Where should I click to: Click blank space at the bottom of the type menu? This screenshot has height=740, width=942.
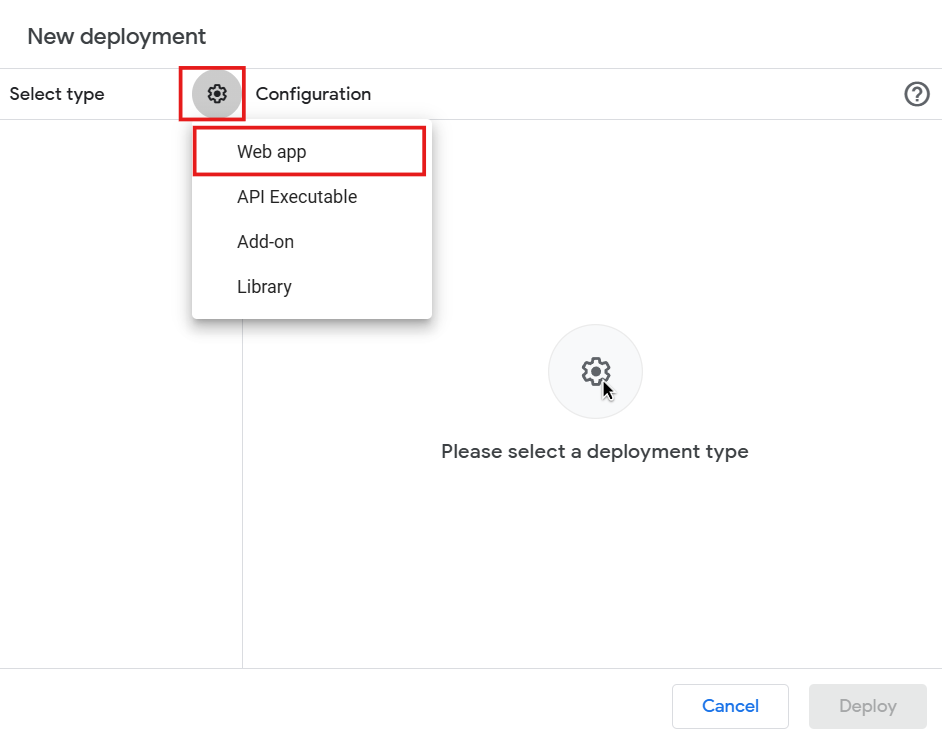[310, 312]
